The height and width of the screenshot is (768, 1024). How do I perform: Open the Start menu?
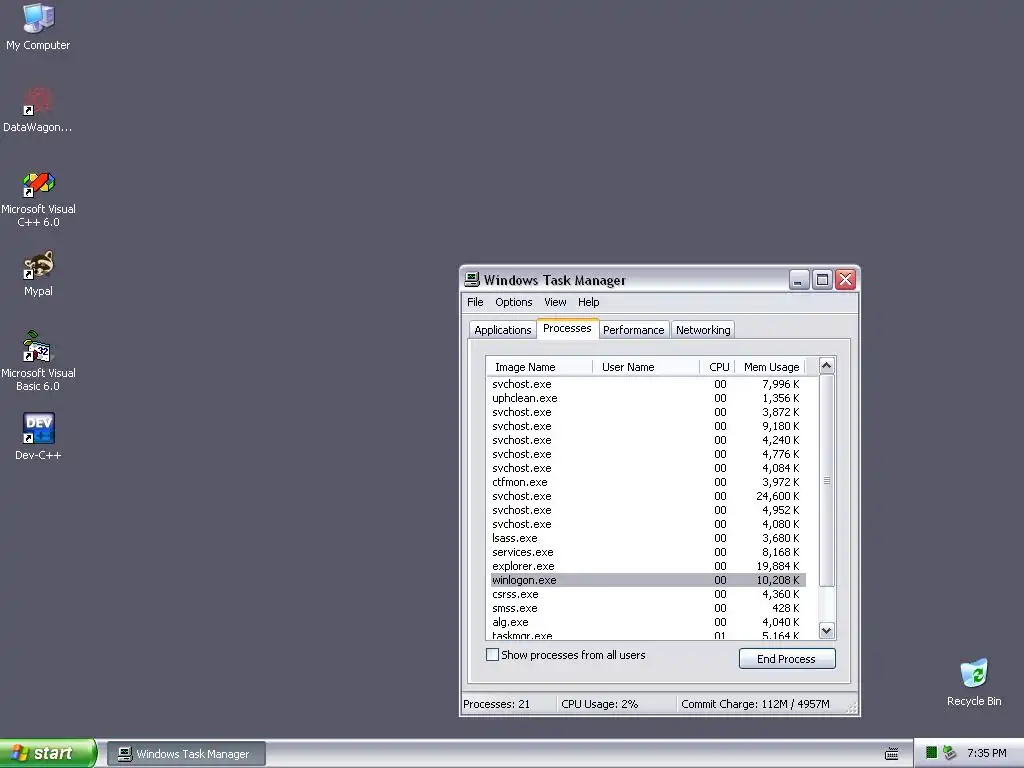coord(48,753)
